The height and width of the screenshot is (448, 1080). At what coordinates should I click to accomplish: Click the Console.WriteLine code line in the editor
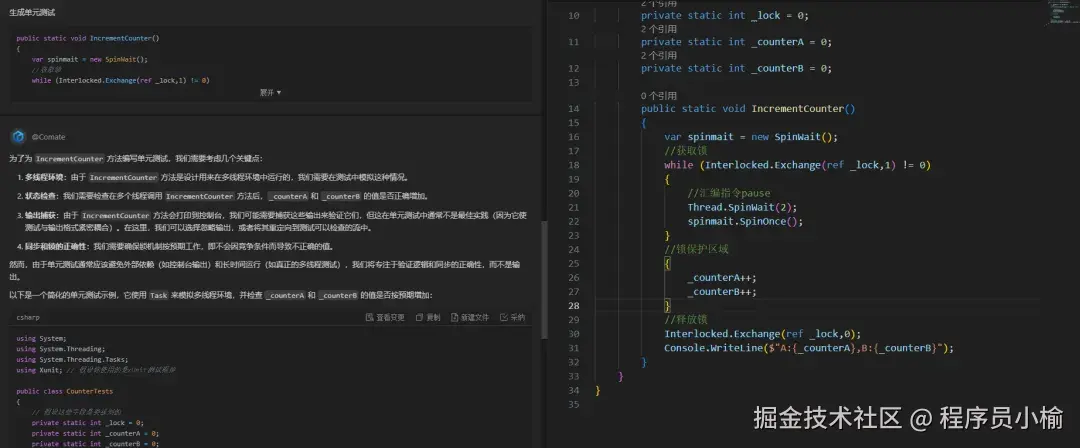click(x=809, y=348)
